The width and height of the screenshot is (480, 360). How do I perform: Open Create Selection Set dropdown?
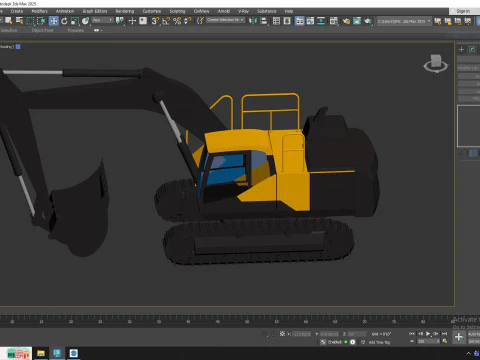[x=225, y=20]
